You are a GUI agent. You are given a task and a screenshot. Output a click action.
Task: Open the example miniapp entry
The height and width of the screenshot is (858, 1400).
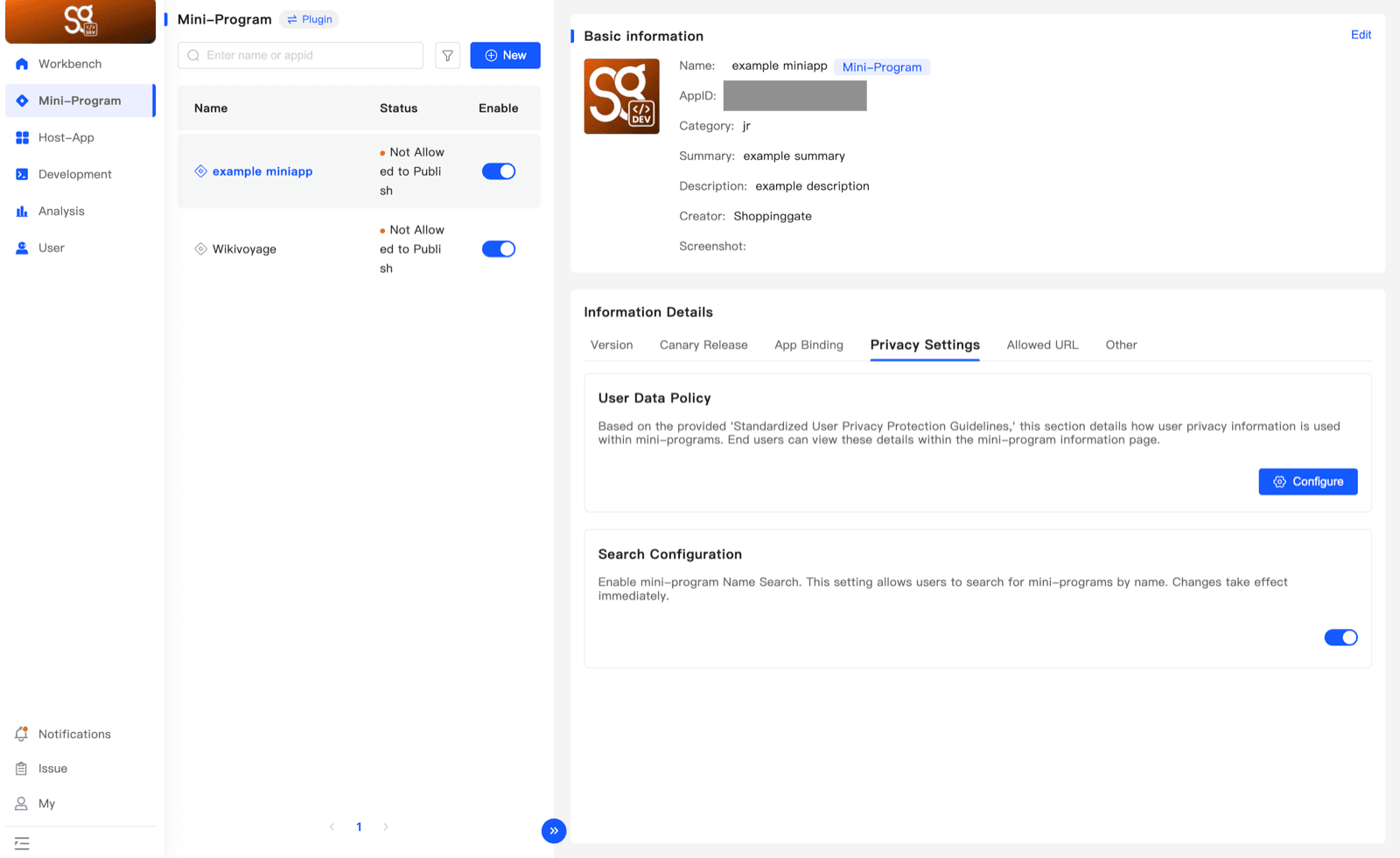point(262,171)
